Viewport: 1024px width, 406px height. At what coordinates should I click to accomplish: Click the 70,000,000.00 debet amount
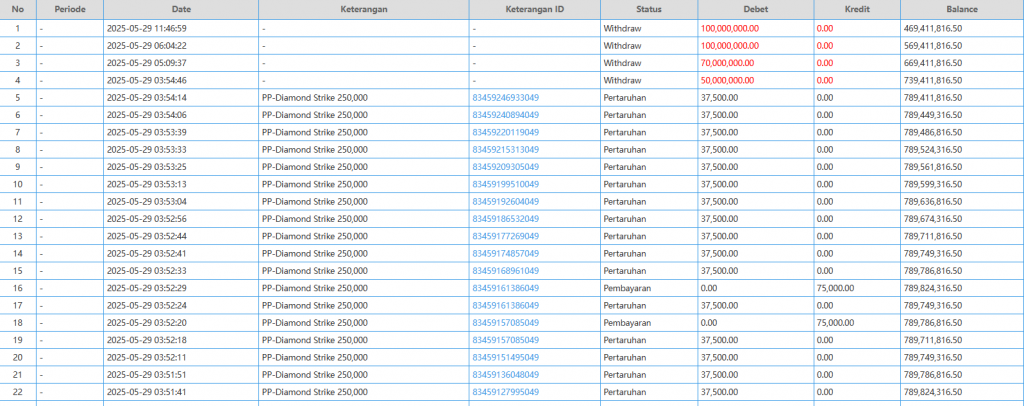(x=728, y=63)
